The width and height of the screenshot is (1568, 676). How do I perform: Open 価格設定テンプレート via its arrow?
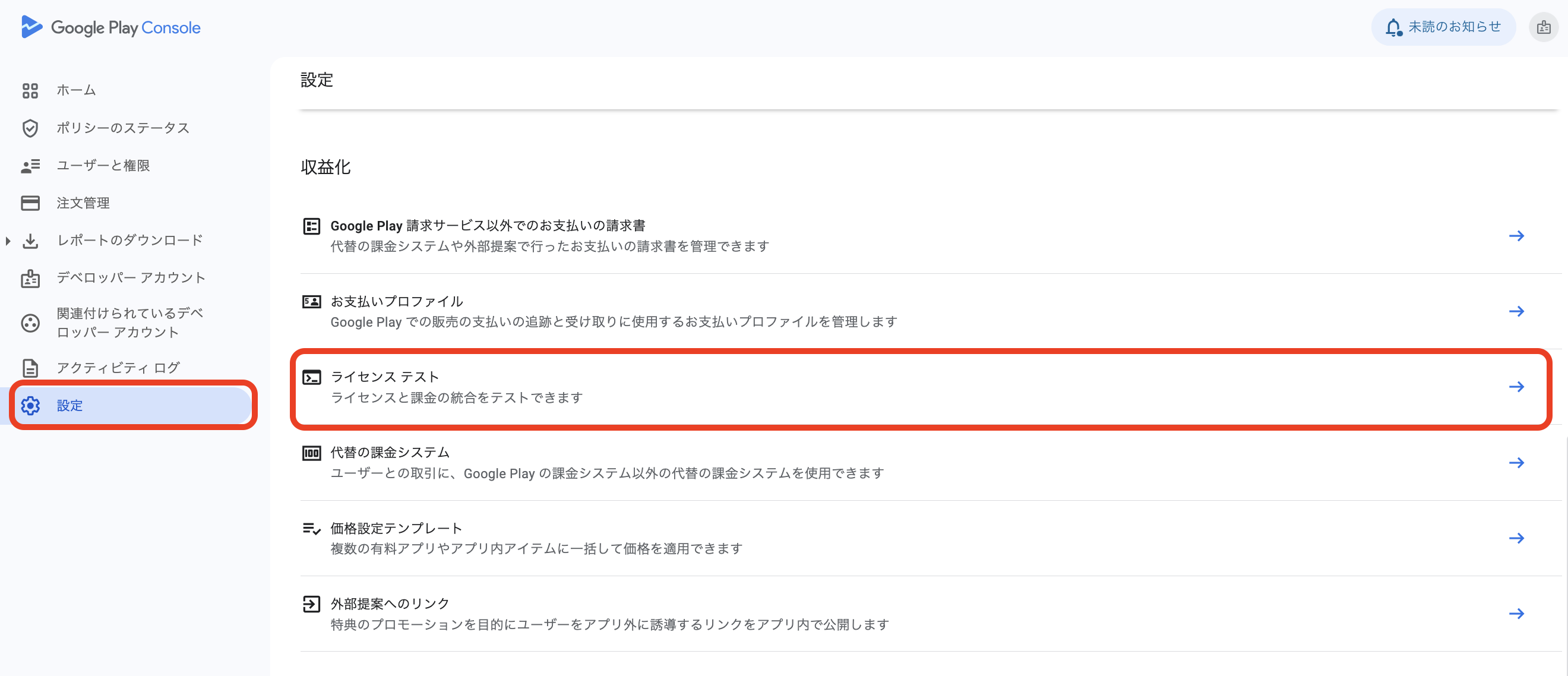(1518, 538)
